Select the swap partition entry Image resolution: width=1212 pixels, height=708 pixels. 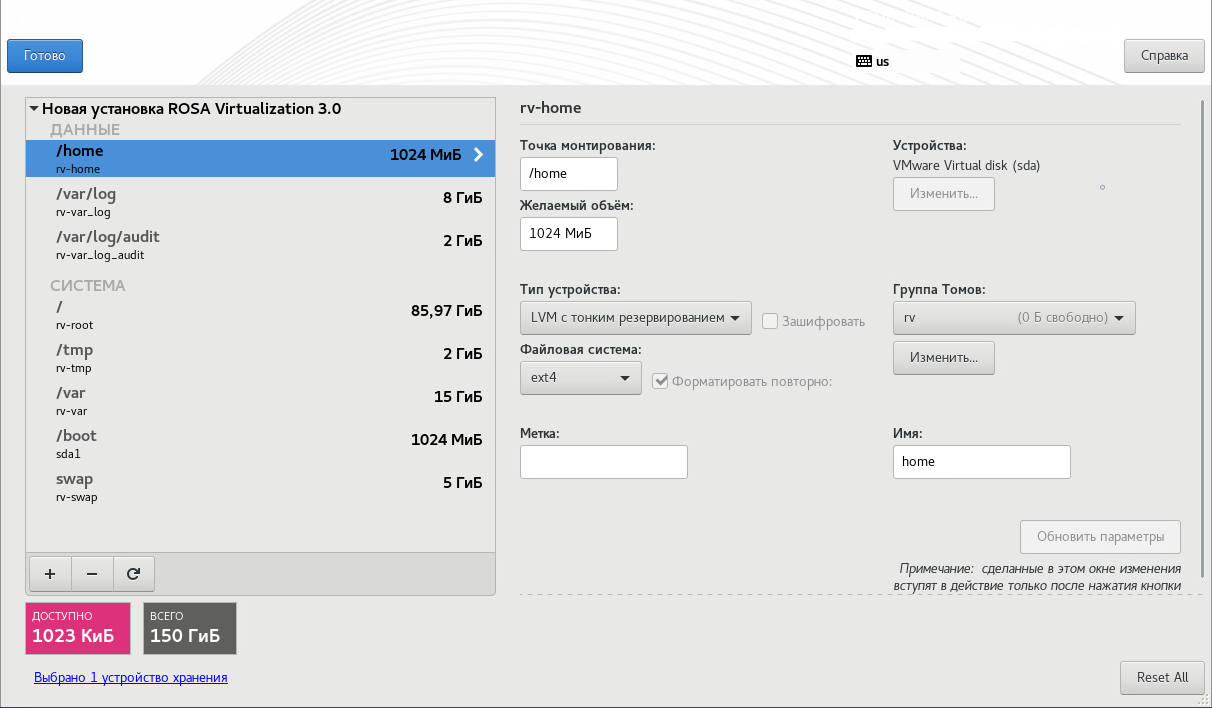point(260,486)
